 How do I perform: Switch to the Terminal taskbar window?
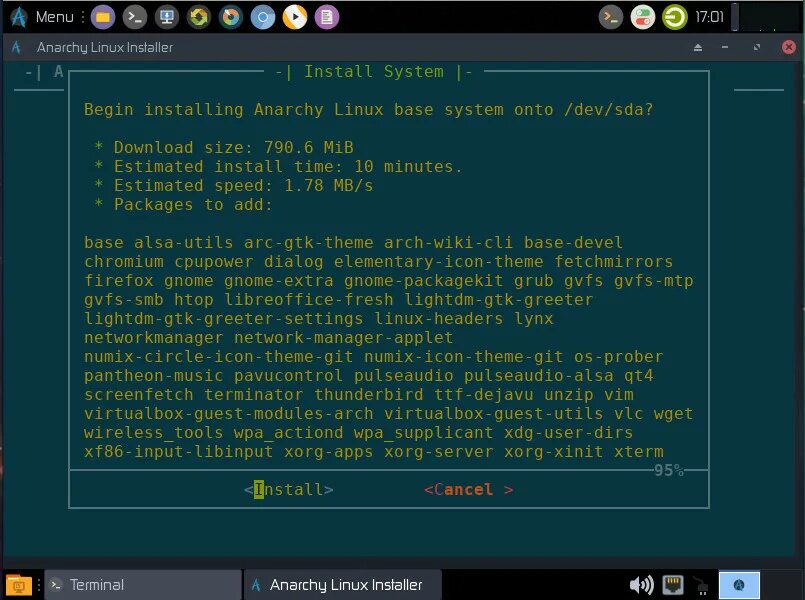tap(143, 585)
